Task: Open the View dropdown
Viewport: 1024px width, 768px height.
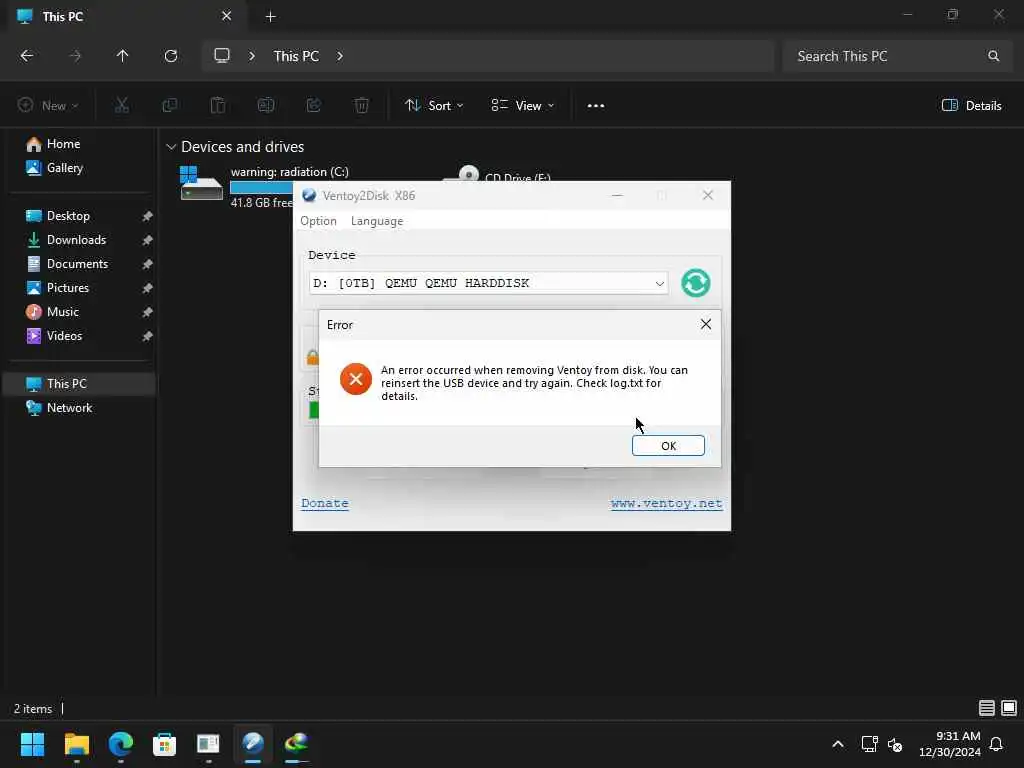Action: coord(522,105)
